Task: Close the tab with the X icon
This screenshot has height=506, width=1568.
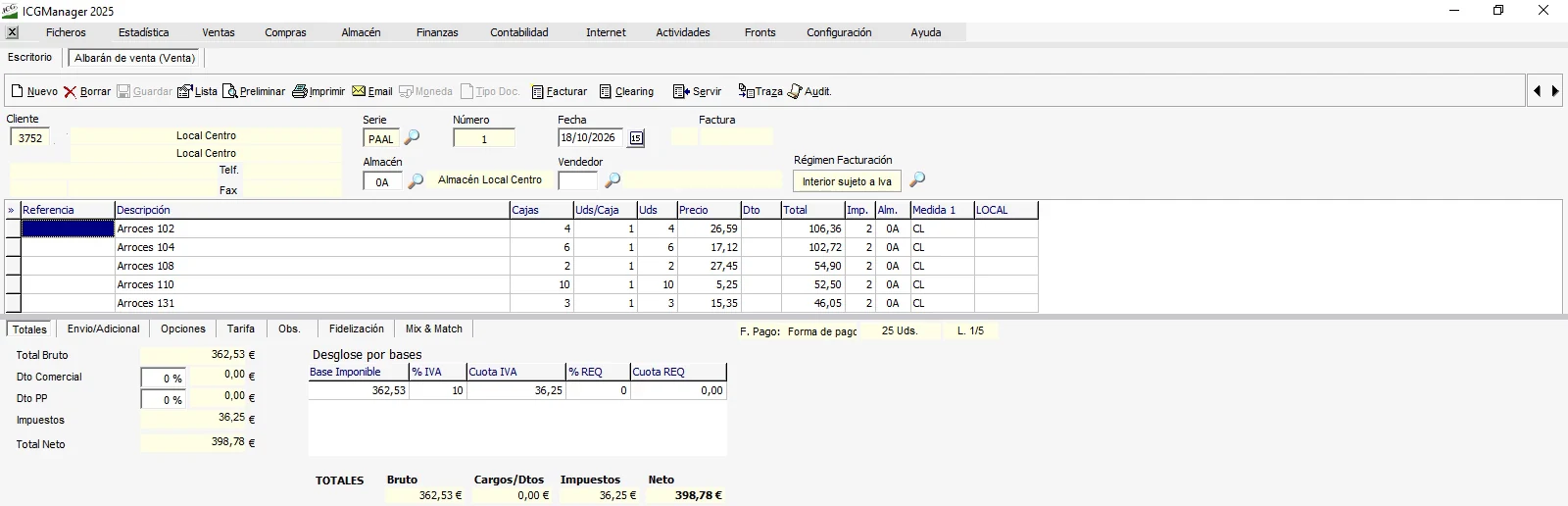Action: pos(12,32)
